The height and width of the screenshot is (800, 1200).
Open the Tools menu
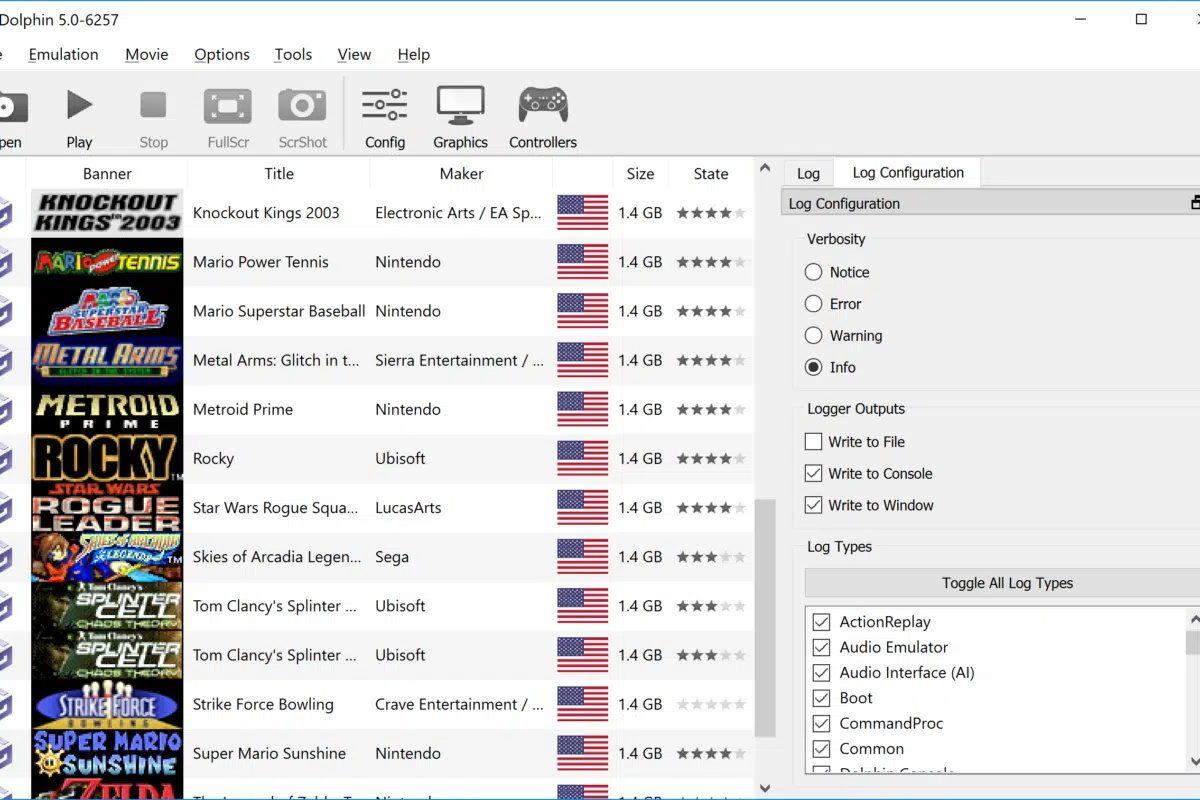click(x=293, y=55)
